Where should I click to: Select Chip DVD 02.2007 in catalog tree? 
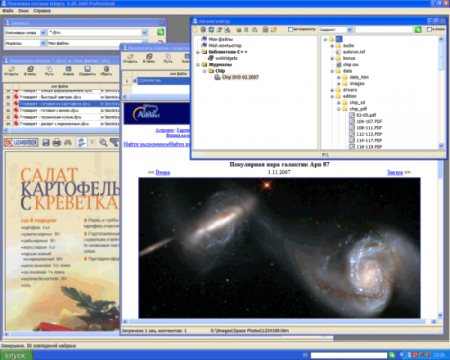pos(240,77)
